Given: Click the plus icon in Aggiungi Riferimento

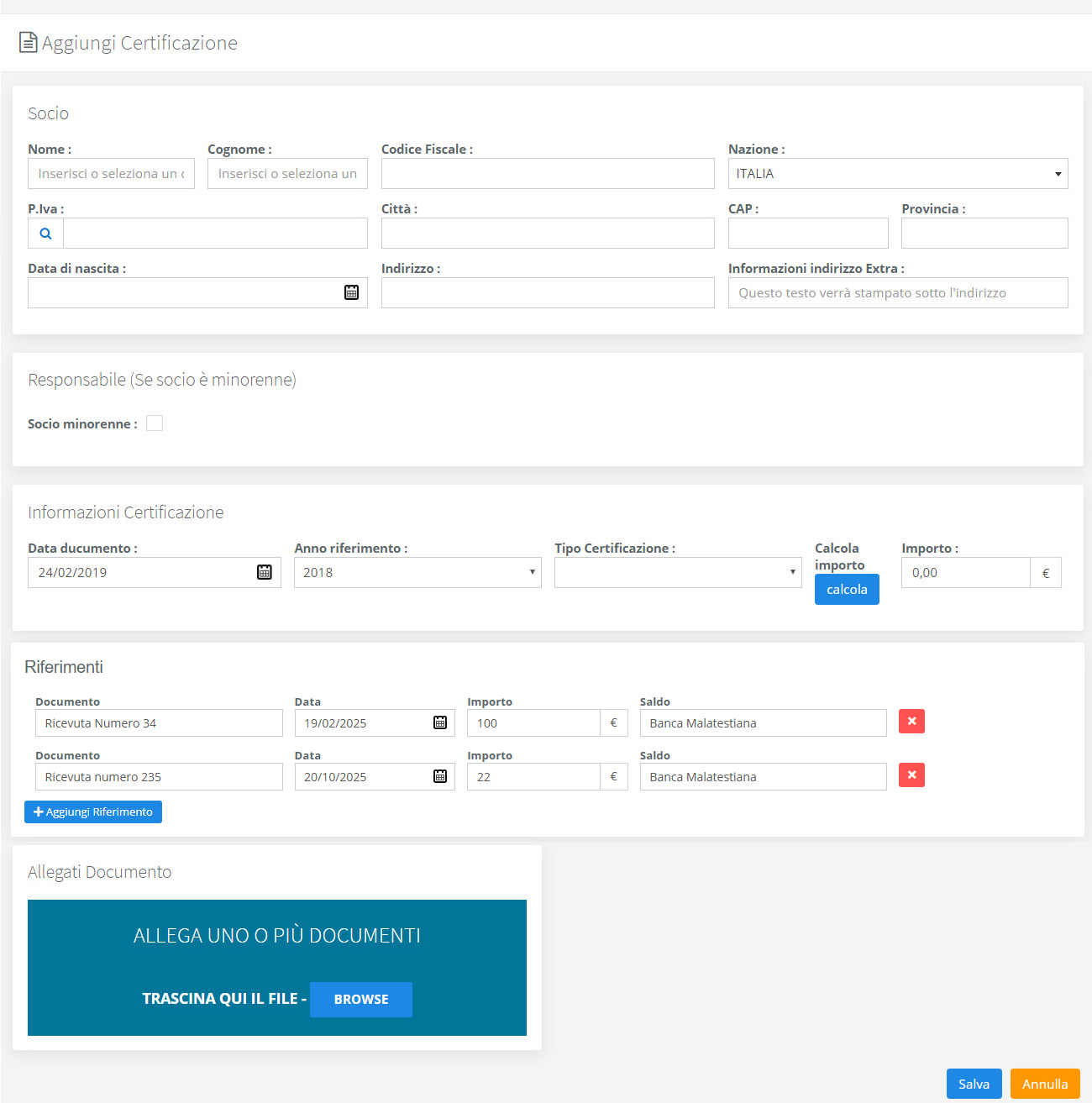Looking at the screenshot, I should pyautogui.click(x=38, y=812).
